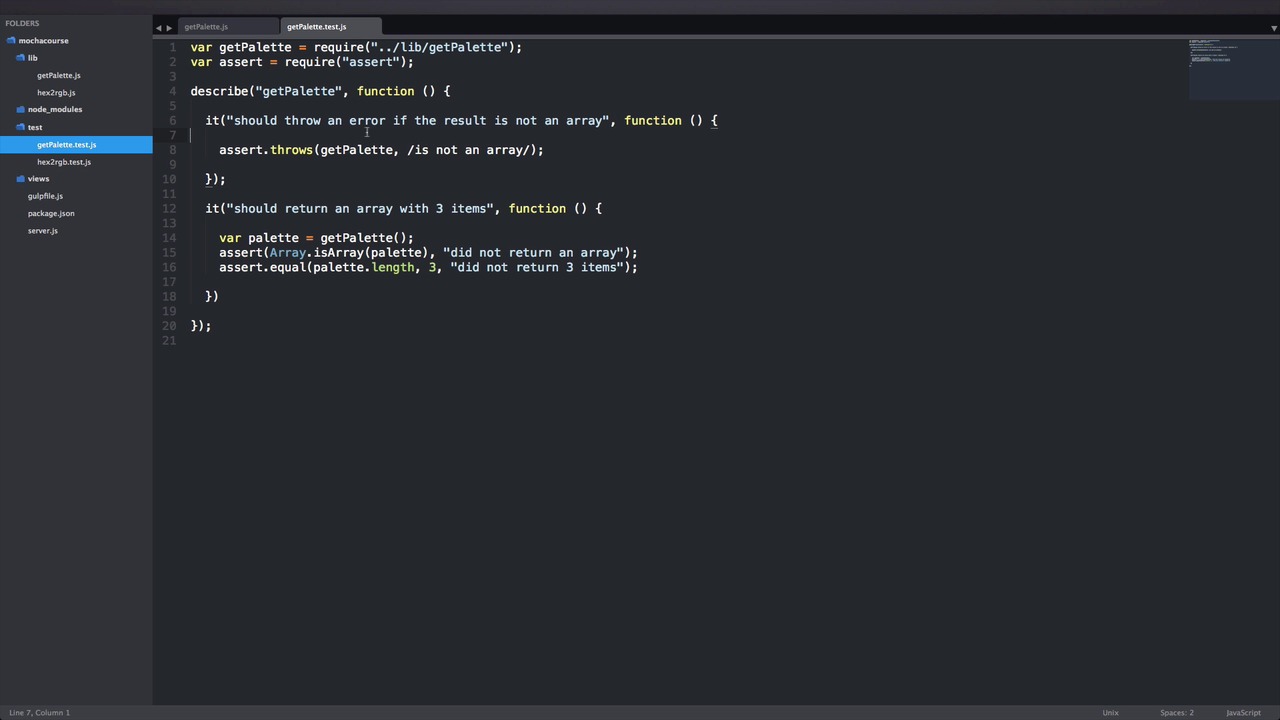Place cursor on the describe keyword
Screen dimensions: 1280x720
[x=219, y=91]
